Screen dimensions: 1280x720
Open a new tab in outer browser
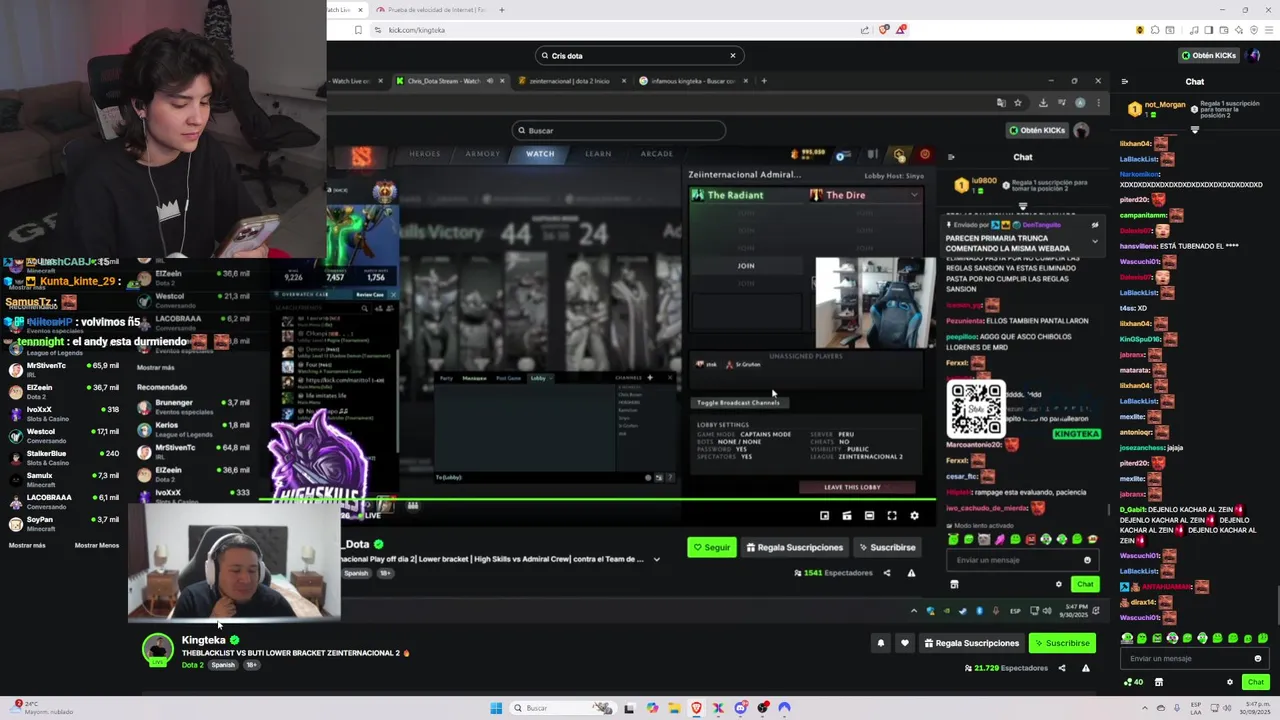point(502,10)
